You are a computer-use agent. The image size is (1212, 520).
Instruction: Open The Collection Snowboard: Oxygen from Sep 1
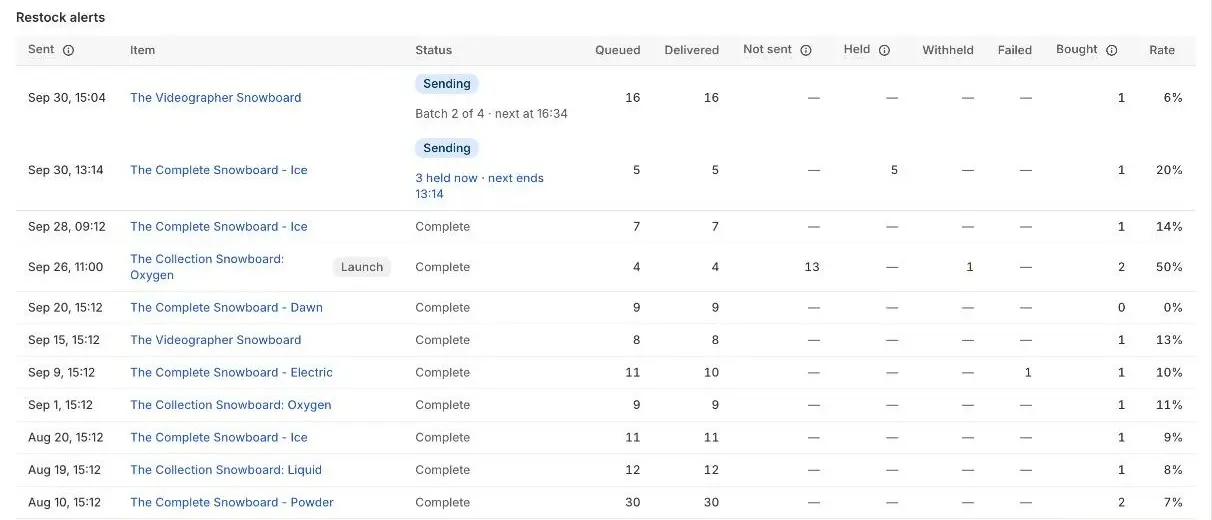click(x=230, y=405)
